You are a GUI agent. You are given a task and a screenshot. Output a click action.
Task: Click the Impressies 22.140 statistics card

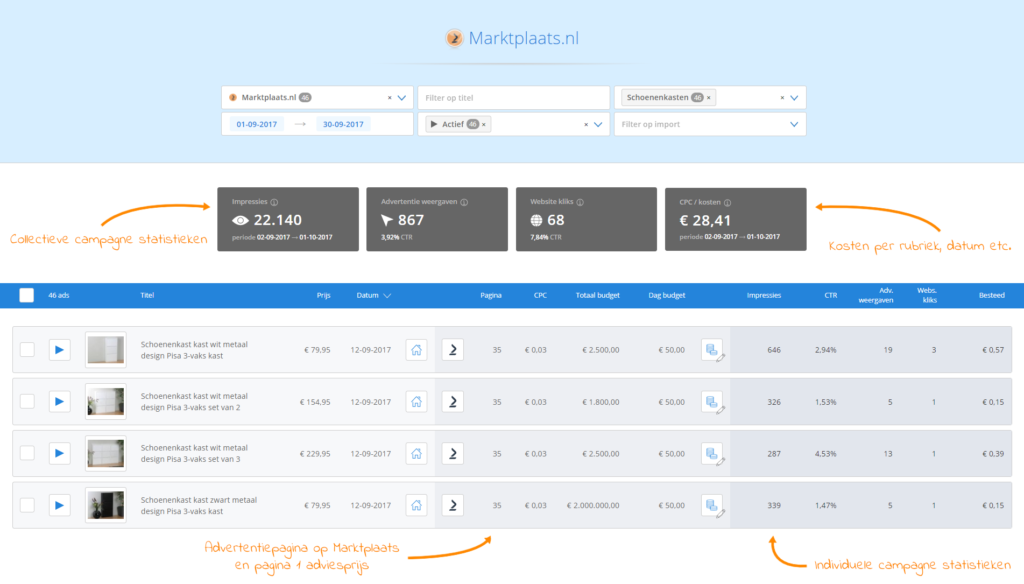tap(288, 219)
